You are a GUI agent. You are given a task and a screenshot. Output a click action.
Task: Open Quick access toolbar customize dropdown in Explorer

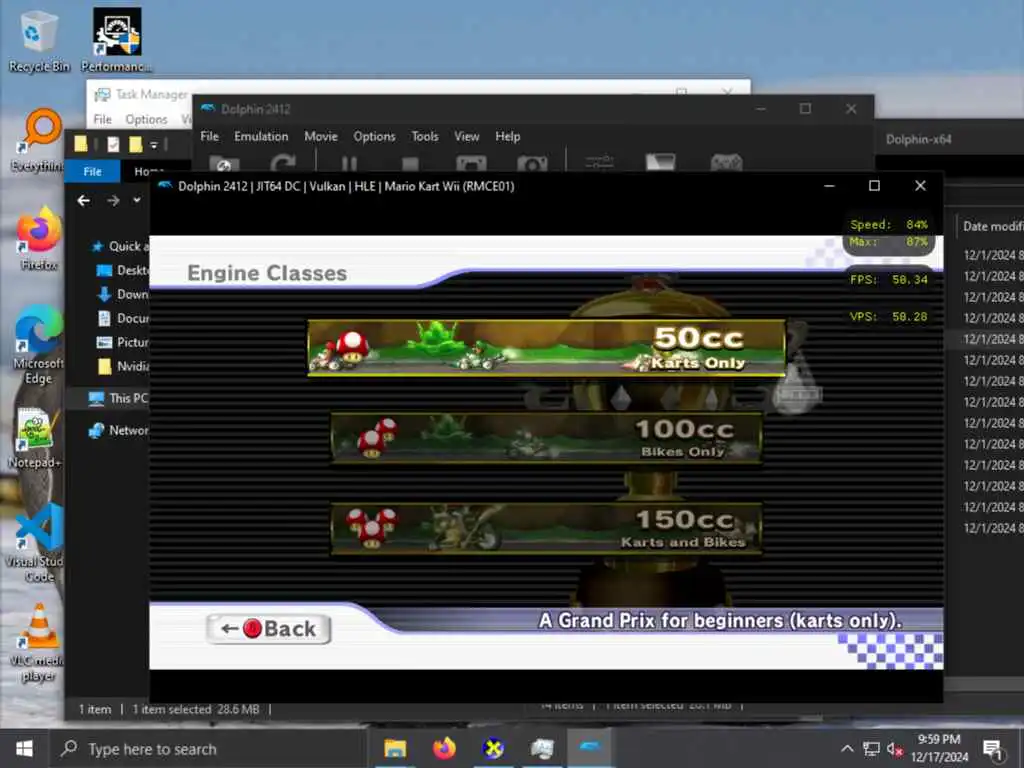click(x=155, y=144)
